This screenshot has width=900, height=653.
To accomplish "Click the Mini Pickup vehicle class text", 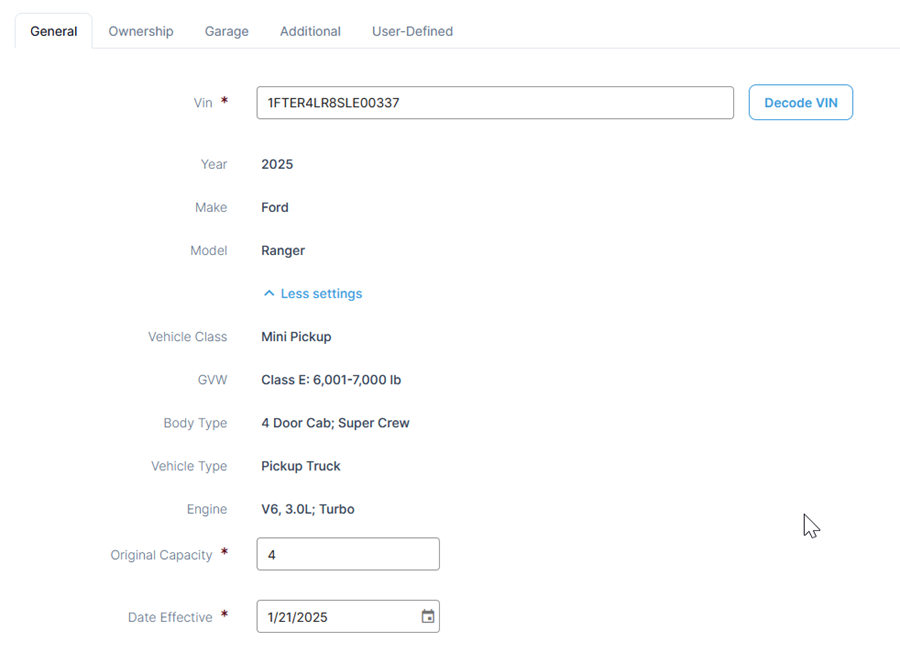I will coord(296,337).
